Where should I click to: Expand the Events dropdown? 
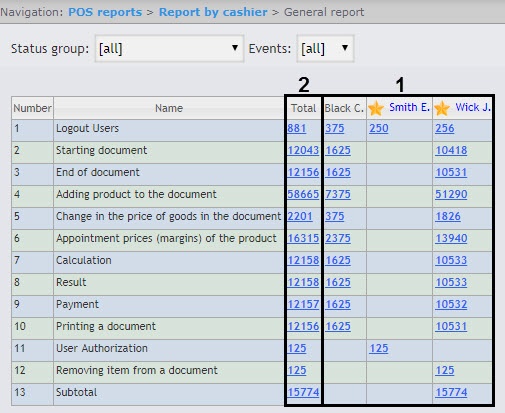[325, 49]
